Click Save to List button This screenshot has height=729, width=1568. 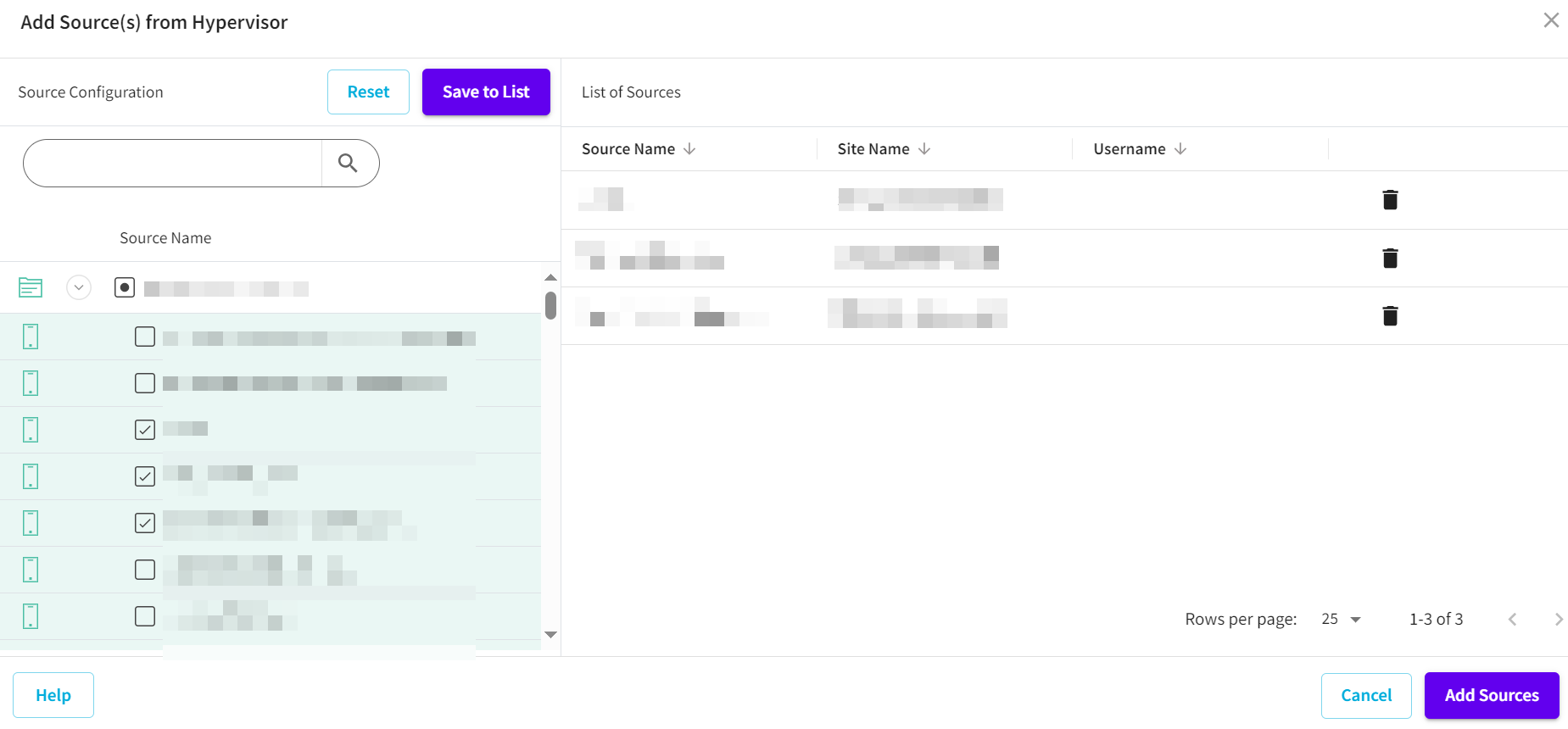coord(486,92)
